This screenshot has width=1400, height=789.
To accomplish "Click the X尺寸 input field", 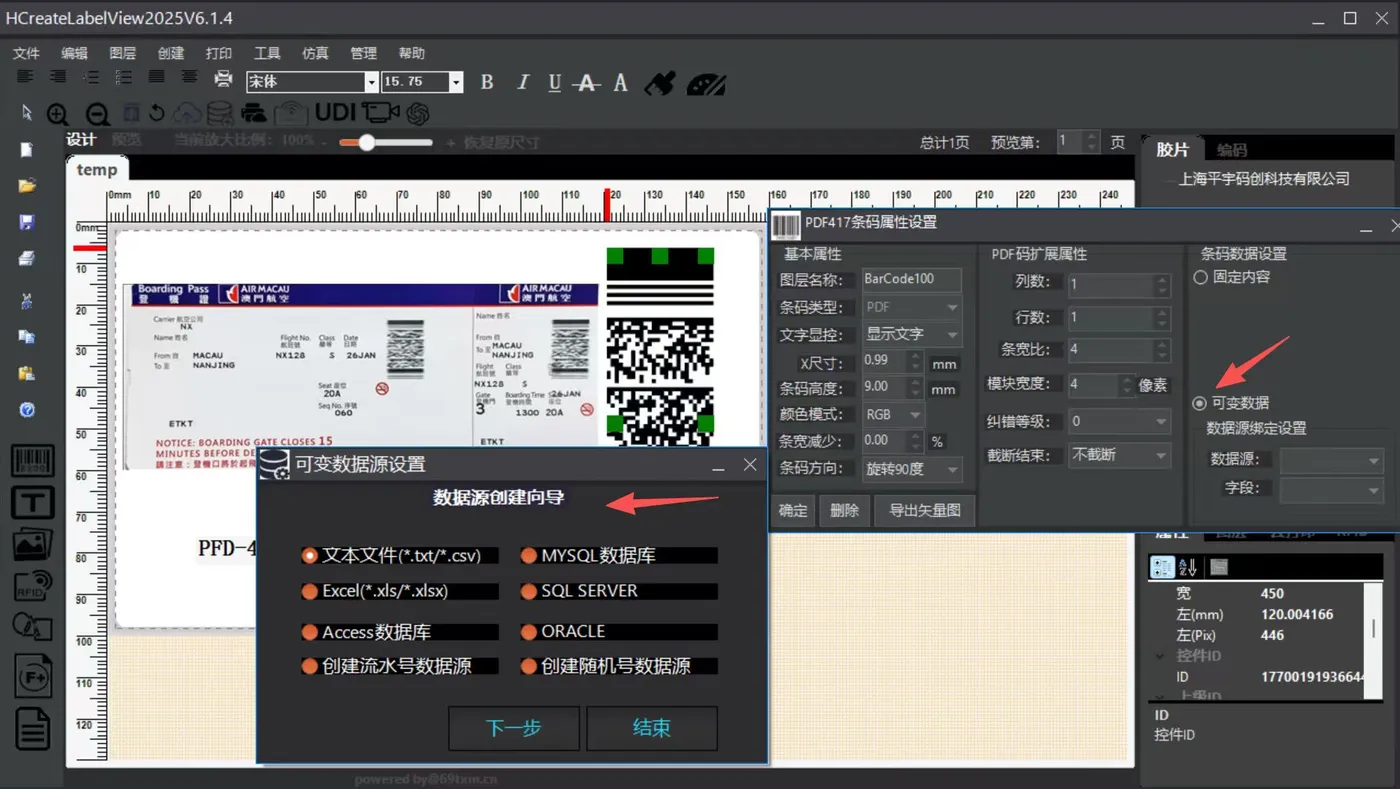I will pos(884,361).
